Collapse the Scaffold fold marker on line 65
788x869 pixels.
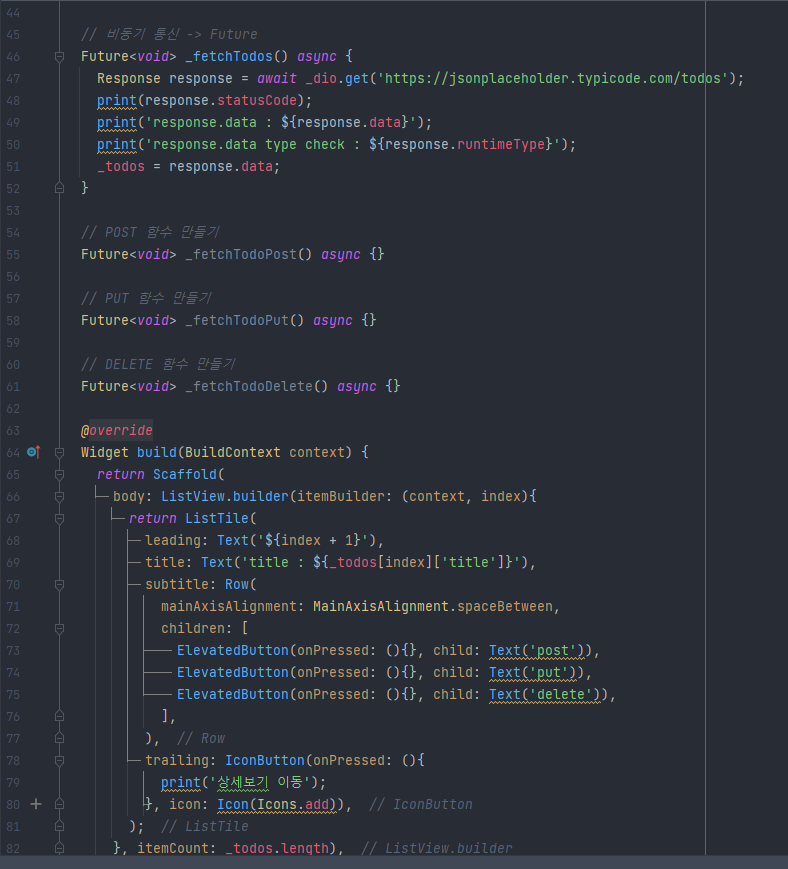click(59, 474)
